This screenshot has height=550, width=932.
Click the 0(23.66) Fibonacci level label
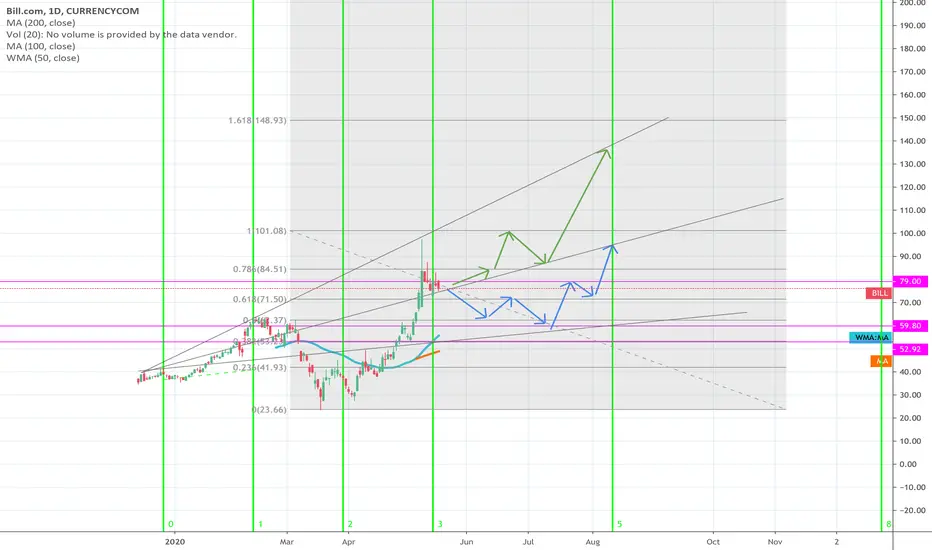pos(269,409)
